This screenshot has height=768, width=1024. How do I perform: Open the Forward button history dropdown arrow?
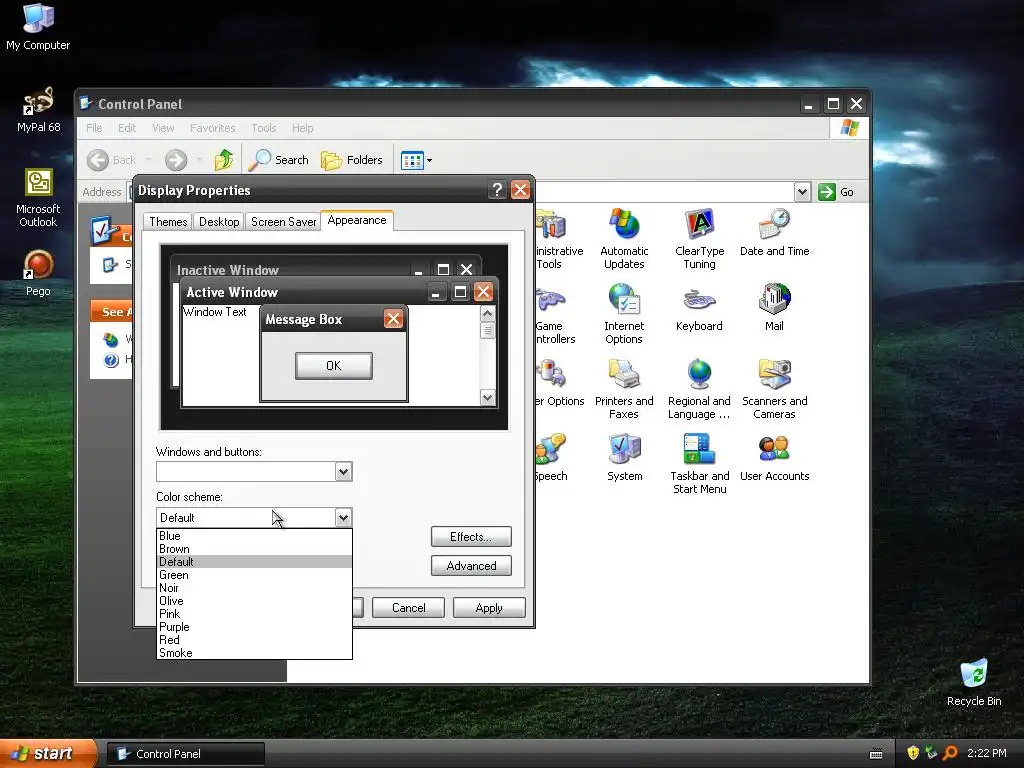pos(199,160)
